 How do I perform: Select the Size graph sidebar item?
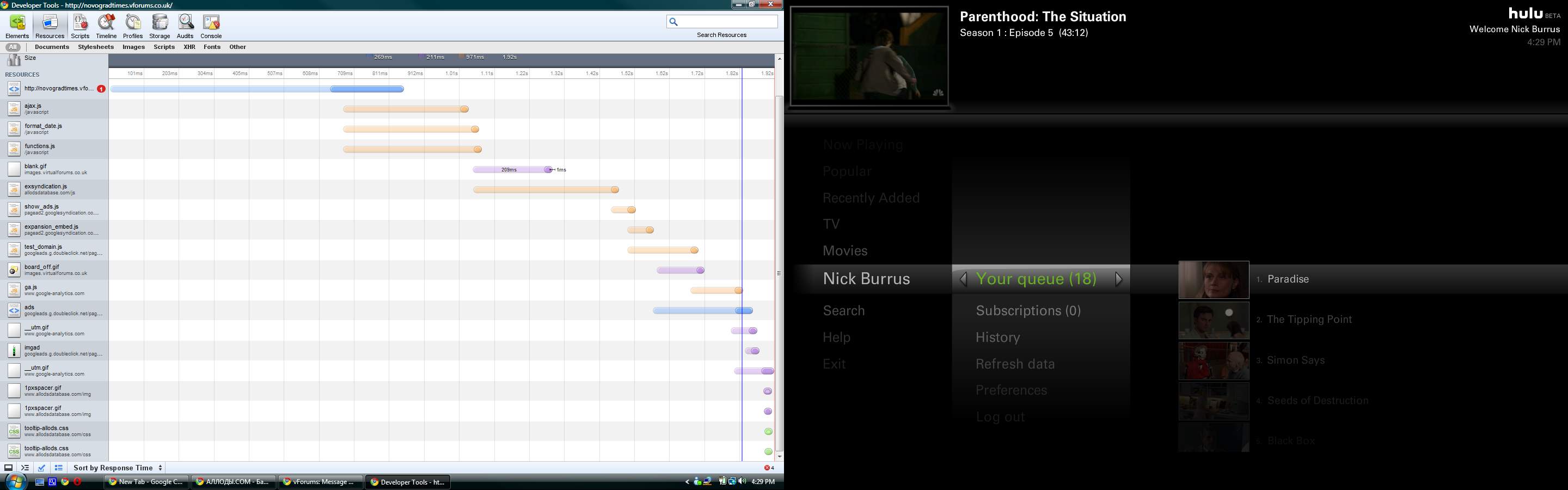click(54, 59)
